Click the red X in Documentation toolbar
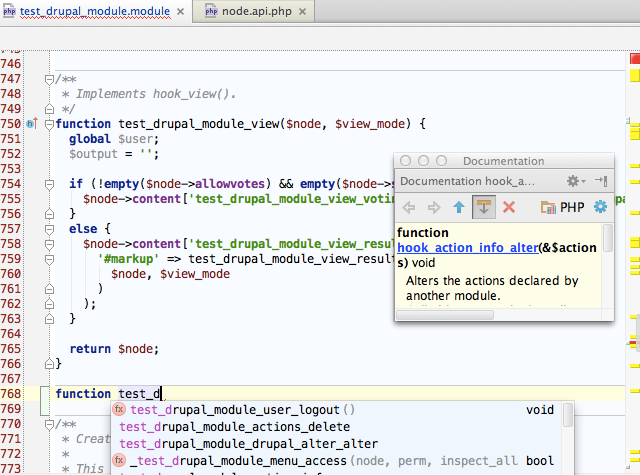 (509, 207)
